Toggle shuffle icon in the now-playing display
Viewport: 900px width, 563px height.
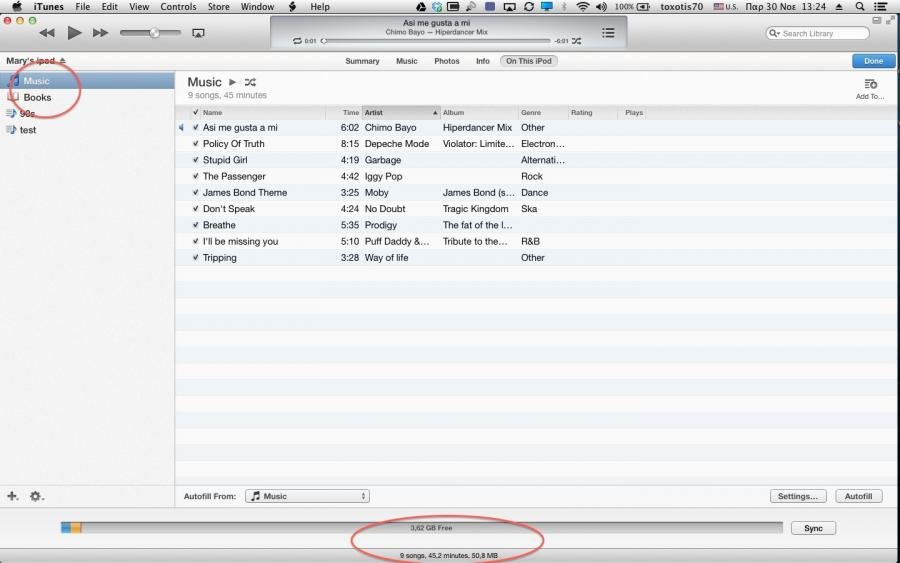576,41
